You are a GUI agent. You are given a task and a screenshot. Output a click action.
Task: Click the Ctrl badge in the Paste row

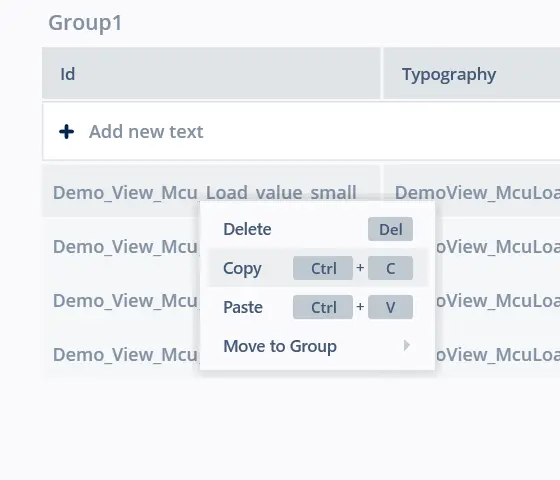point(323,307)
